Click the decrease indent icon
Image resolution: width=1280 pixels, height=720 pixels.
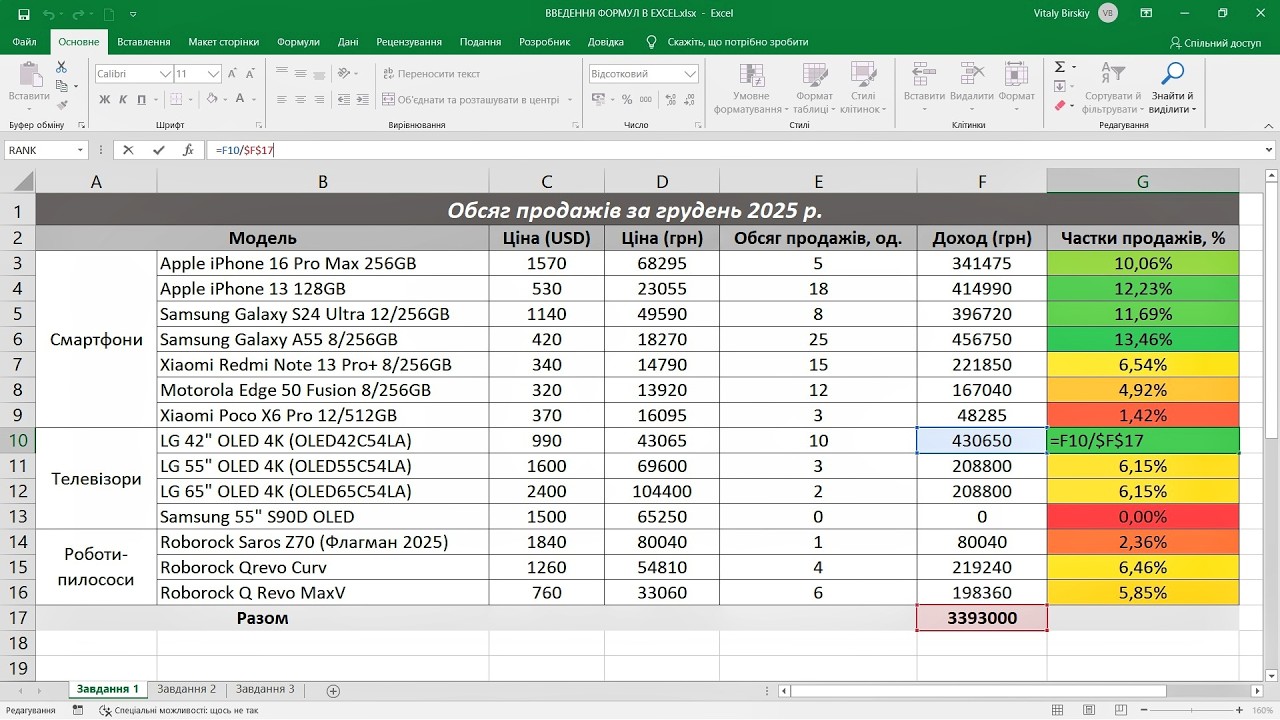346,99
